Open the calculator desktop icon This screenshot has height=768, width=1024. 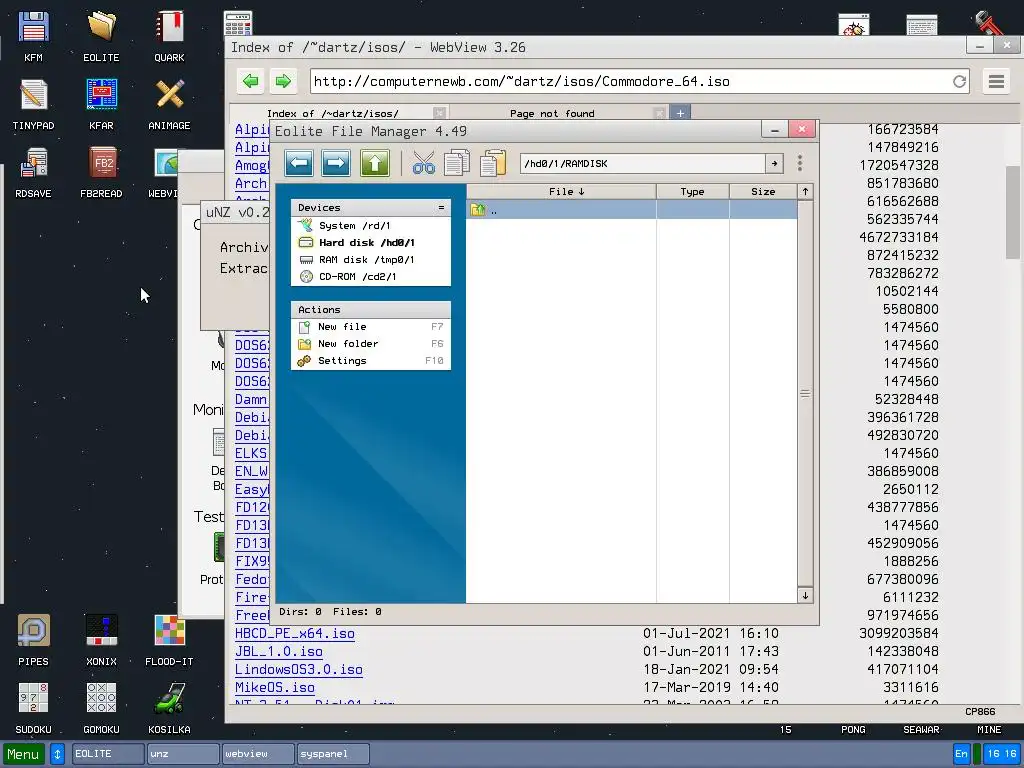tap(238, 23)
